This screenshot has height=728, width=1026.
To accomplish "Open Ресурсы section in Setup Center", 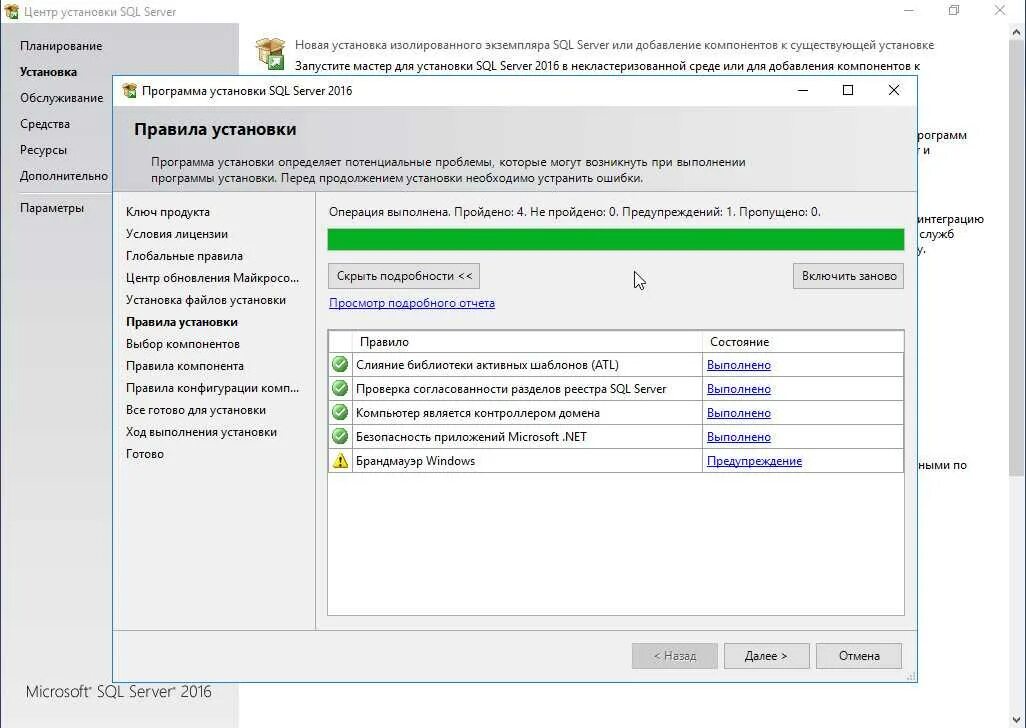I will point(43,150).
